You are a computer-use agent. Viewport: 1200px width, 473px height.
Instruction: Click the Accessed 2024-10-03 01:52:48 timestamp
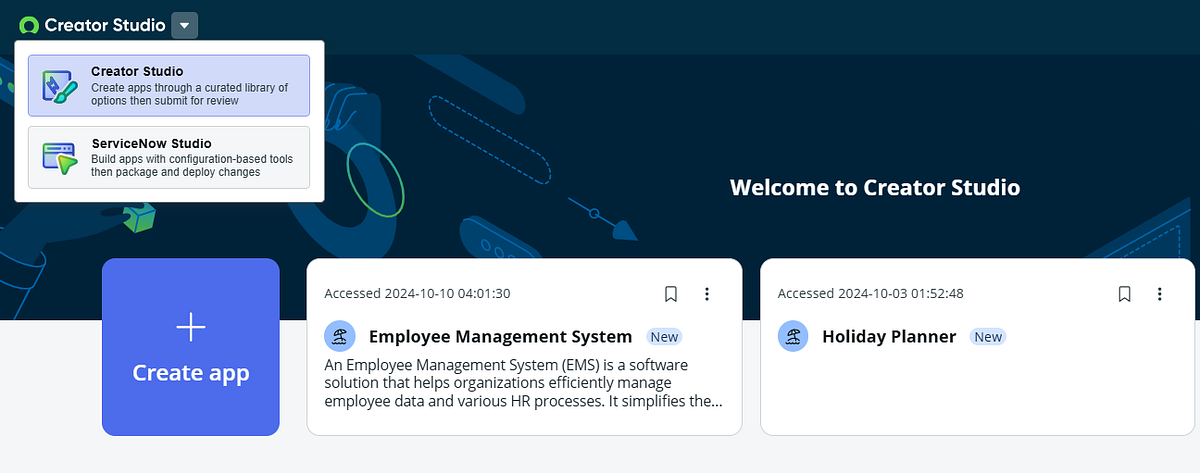pyautogui.click(x=871, y=294)
